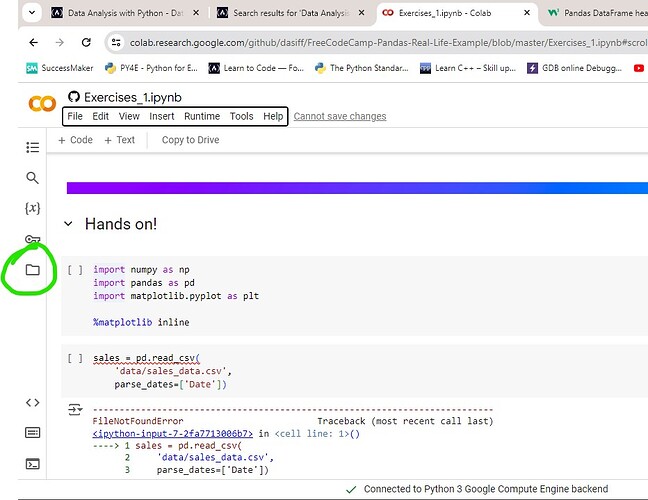View site information icon in address bar
The image size is (648, 500).
(116, 42)
